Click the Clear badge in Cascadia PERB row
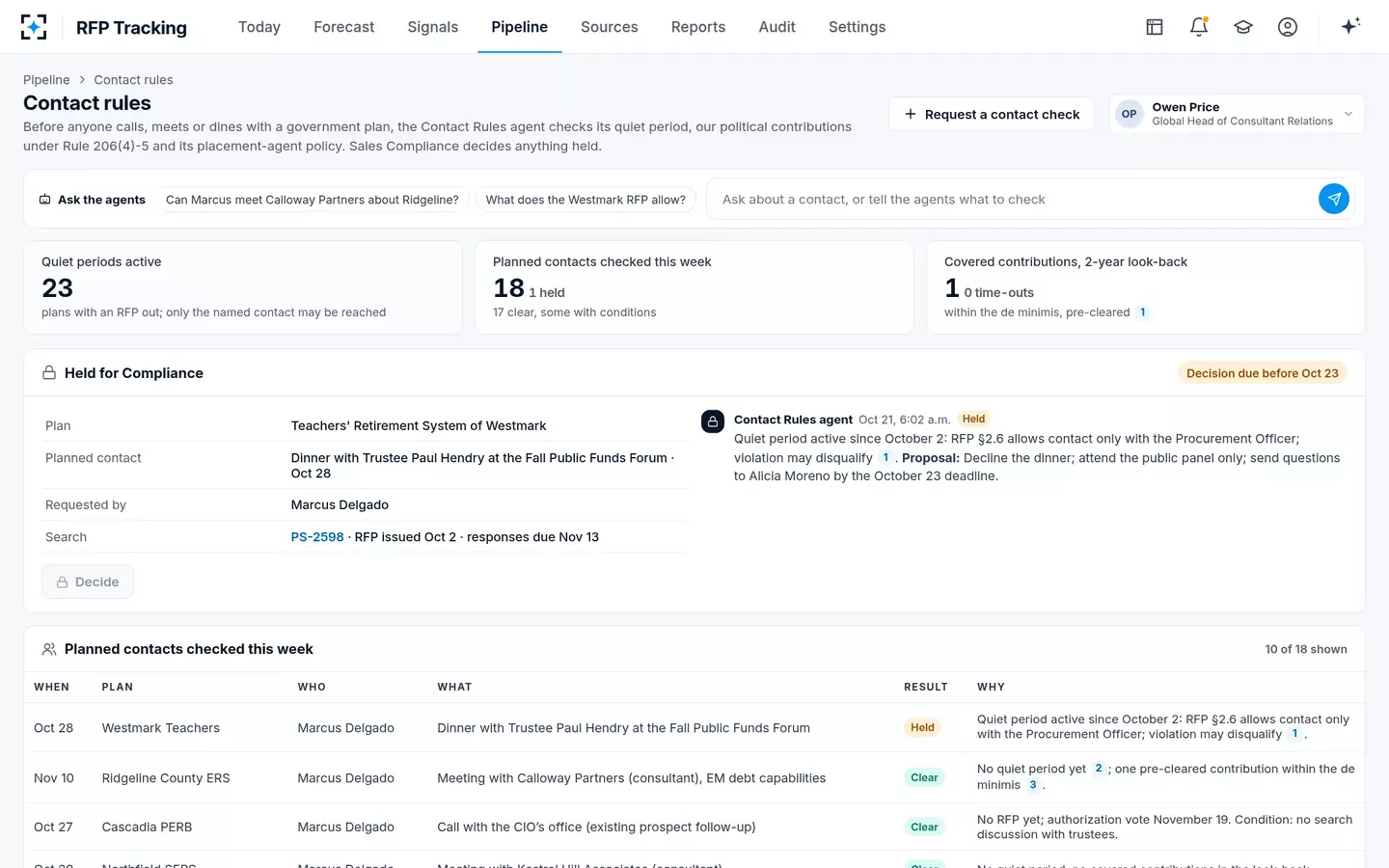Image resolution: width=1389 pixels, height=868 pixels. [924, 827]
